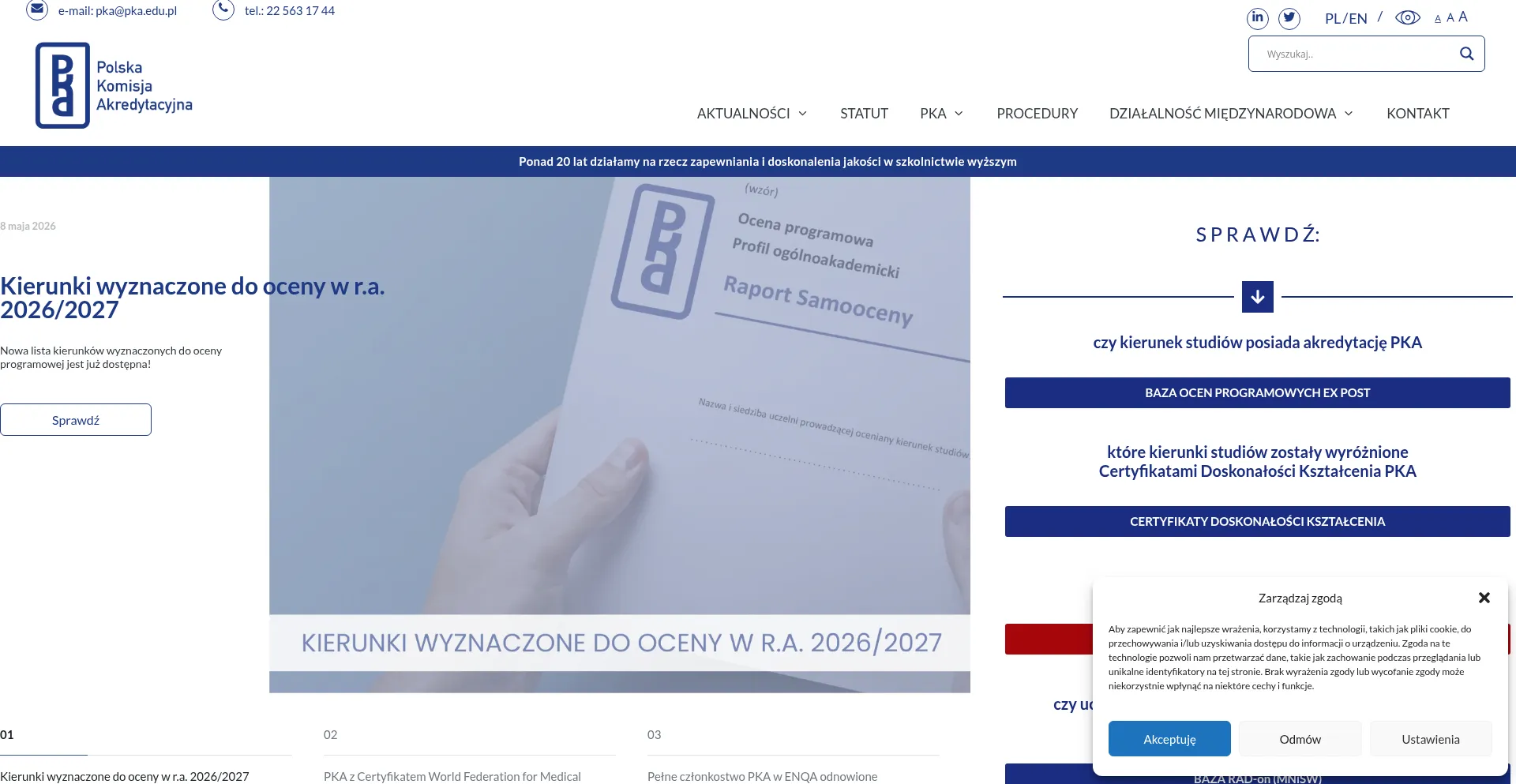Viewport: 1516px width, 784px height.
Task: Click the SPRAWDŹ: heading
Action: coord(1258,234)
